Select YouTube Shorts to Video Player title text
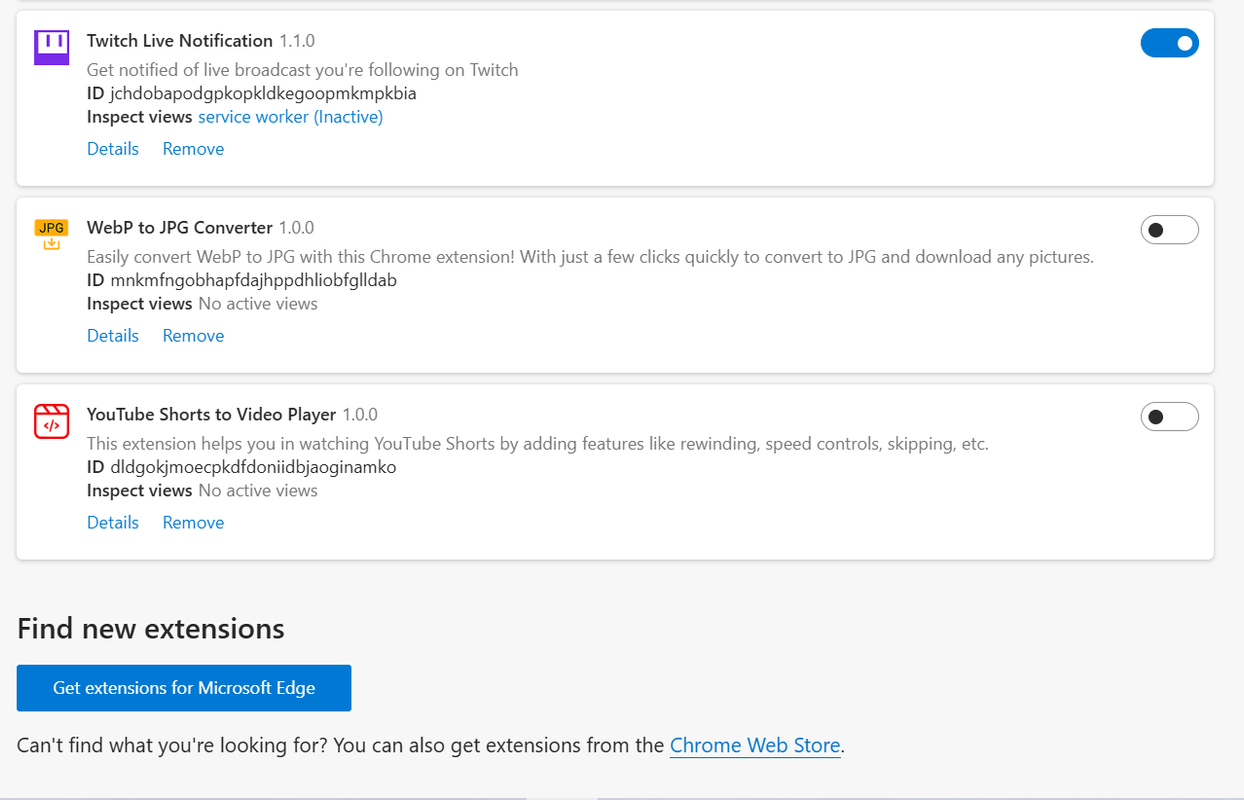Screen dimensions: 1244x800 211,415
